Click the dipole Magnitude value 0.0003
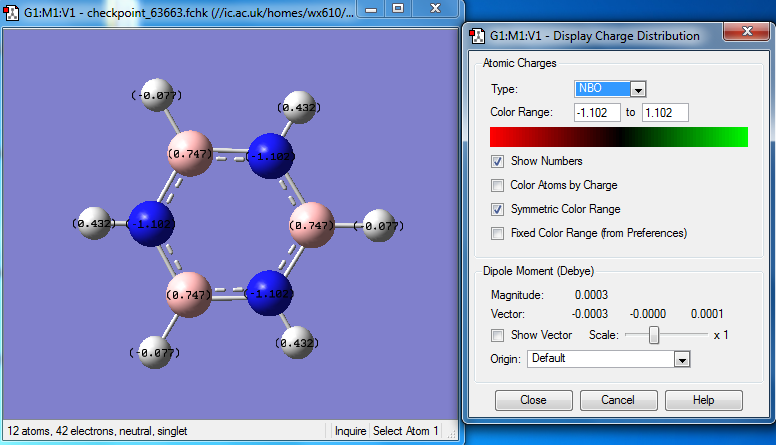The width and height of the screenshot is (776, 445). [591, 296]
